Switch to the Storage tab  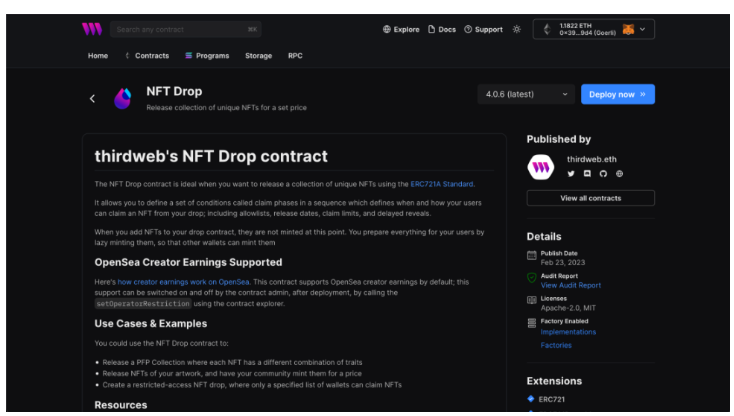[258, 56]
